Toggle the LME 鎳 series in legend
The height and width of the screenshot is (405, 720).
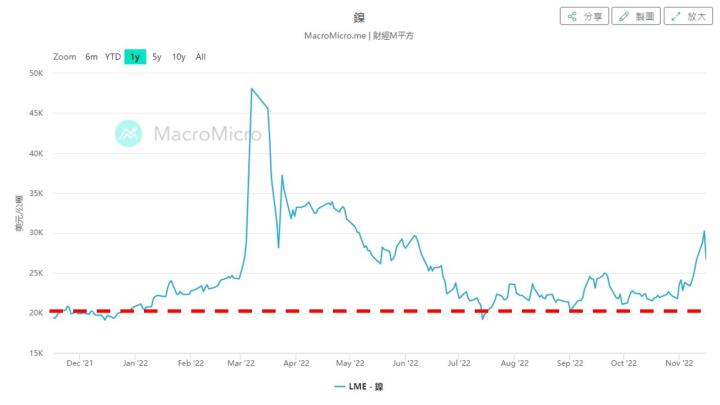click(x=359, y=386)
